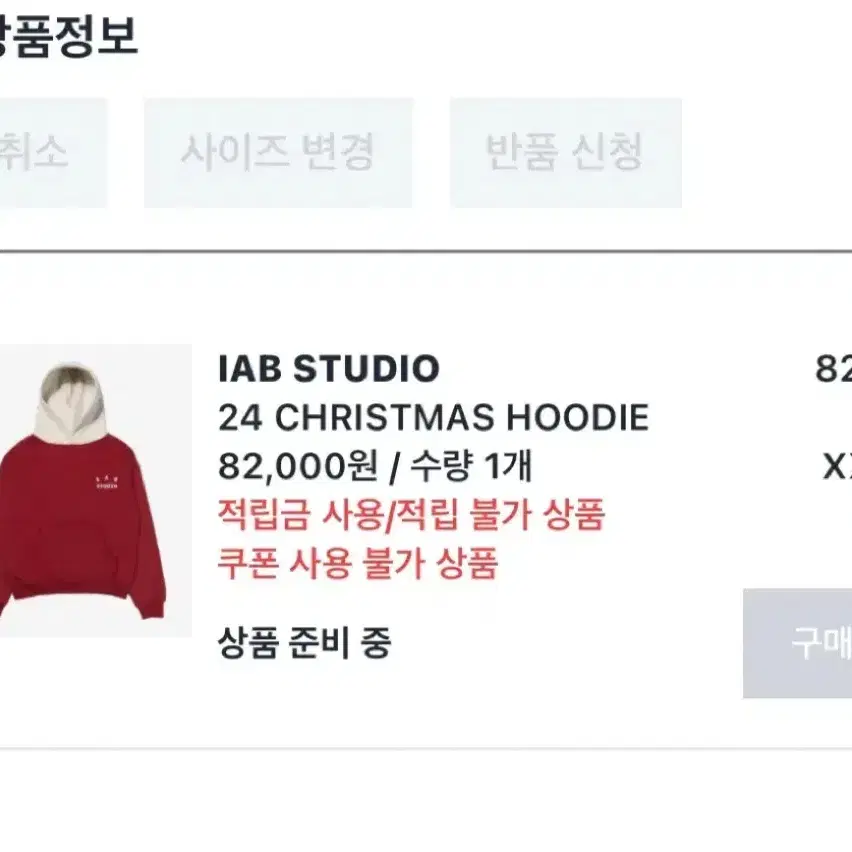Click the XX size label at right
The image size is (852, 852).
coord(837,466)
